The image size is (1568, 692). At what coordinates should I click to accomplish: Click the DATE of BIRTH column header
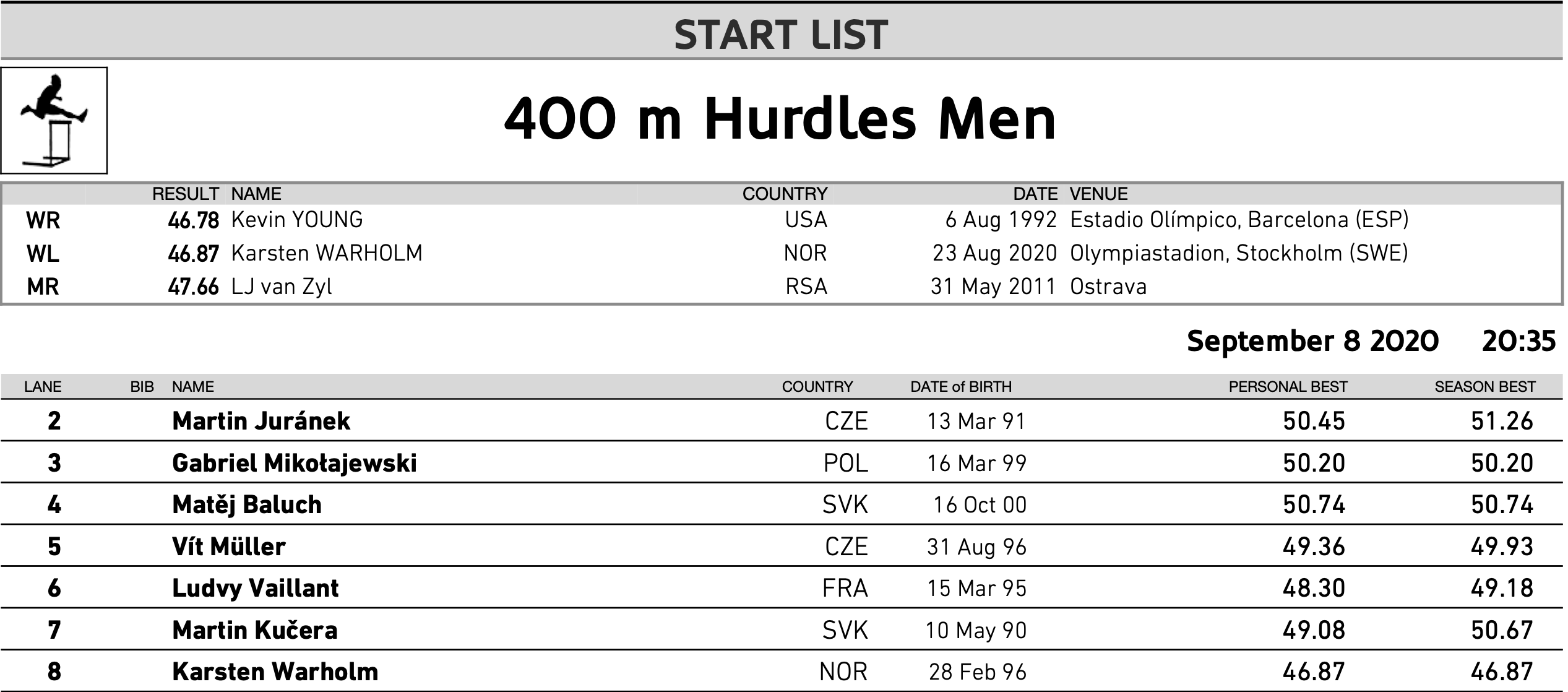961,387
